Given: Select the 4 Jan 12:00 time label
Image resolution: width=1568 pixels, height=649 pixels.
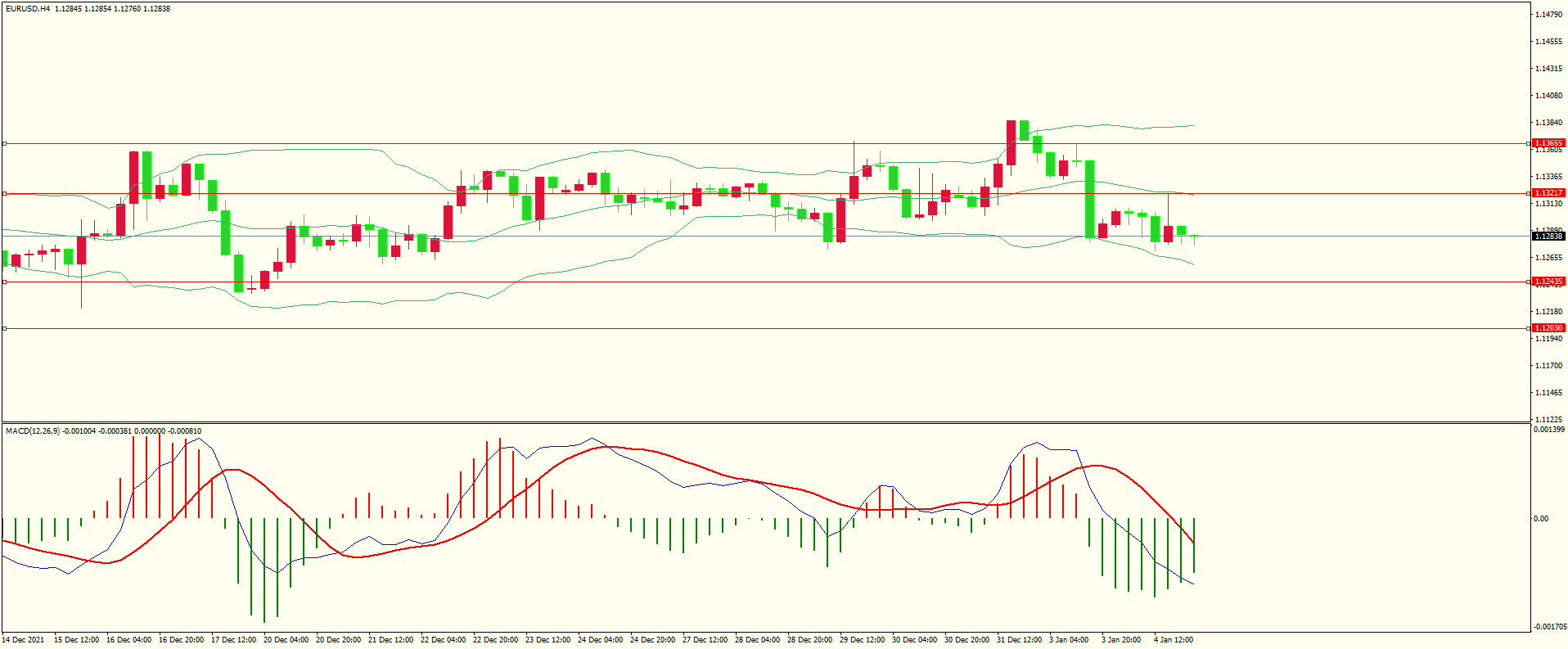Looking at the screenshot, I should (1174, 640).
